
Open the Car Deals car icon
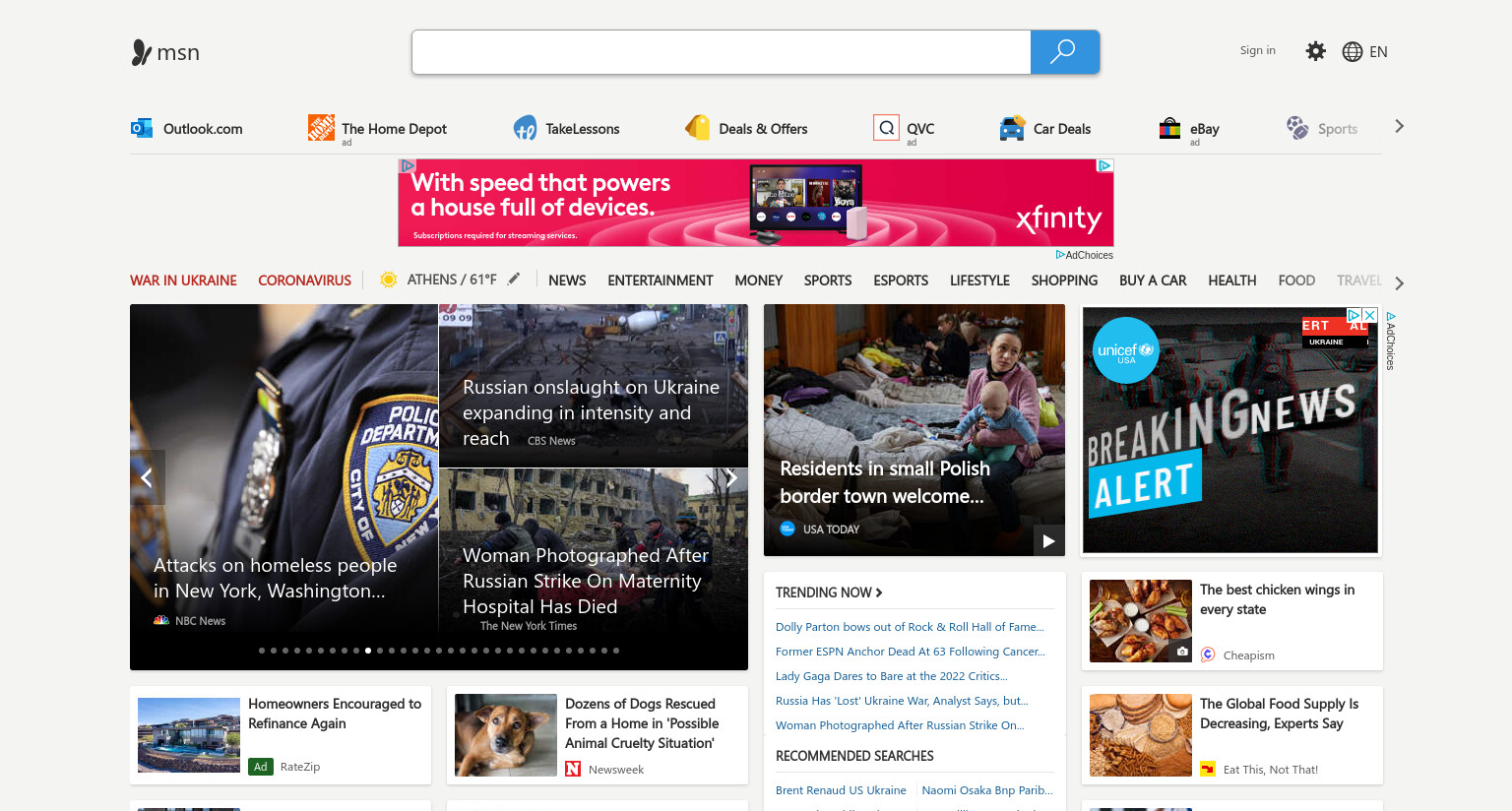click(x=1012, y=128)
